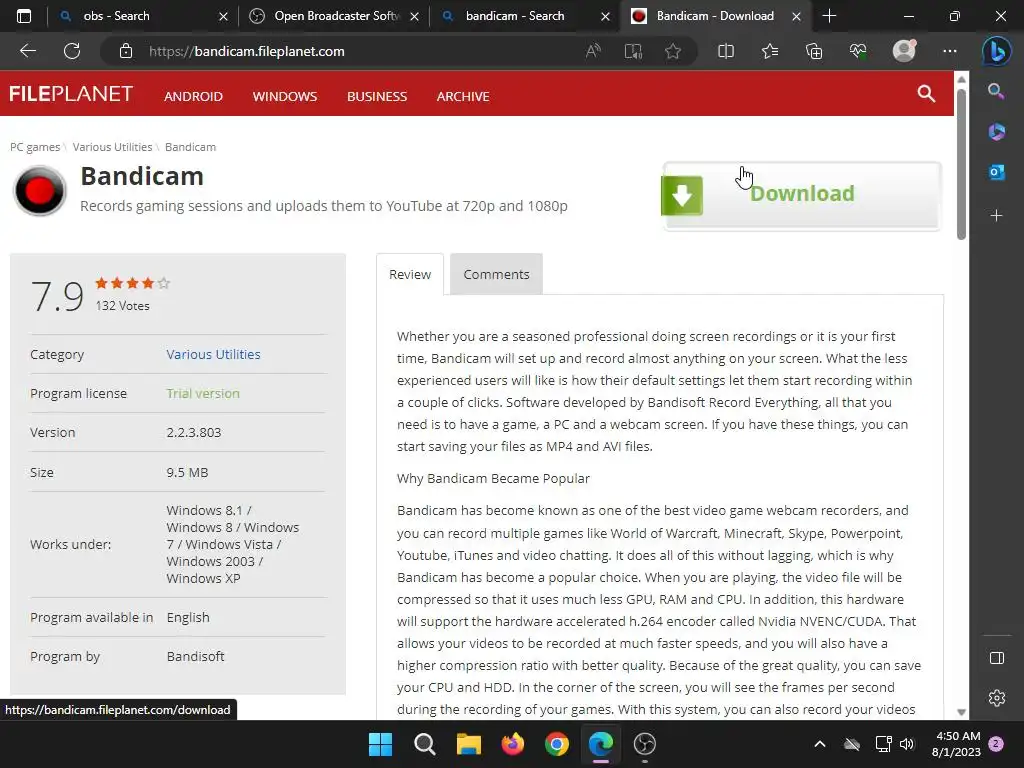Image resolution: width=1024 pixels, height=768 pixels.
Task: Follow the Various Utilities breadcrumb link
Action: [x=112, y=147]
